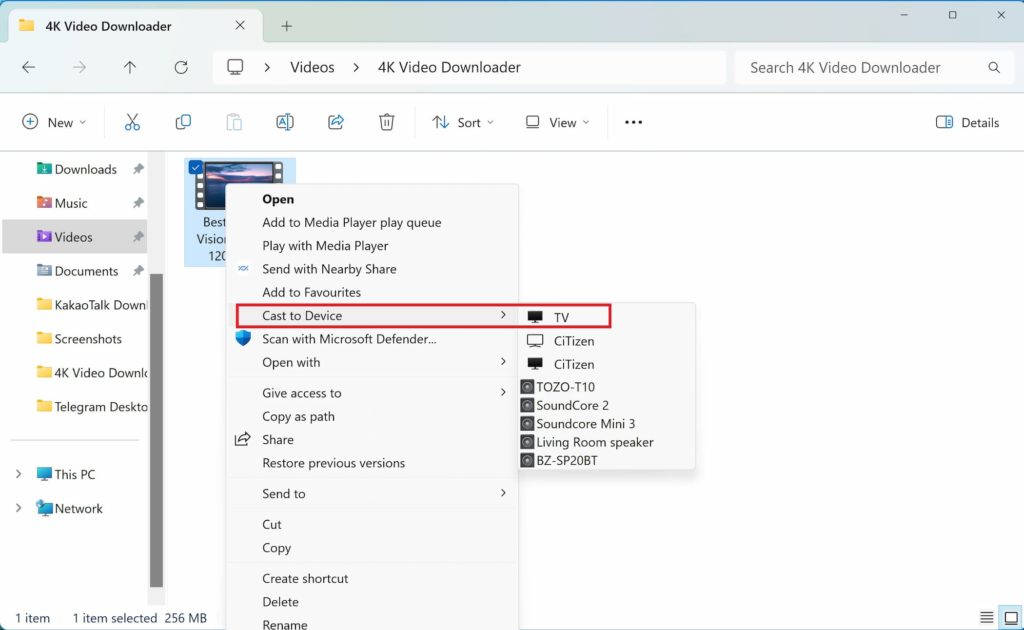Click the Microsoft Defender shield icon
This screenshot has width=1024, height=630.
[x=243, y=338]
